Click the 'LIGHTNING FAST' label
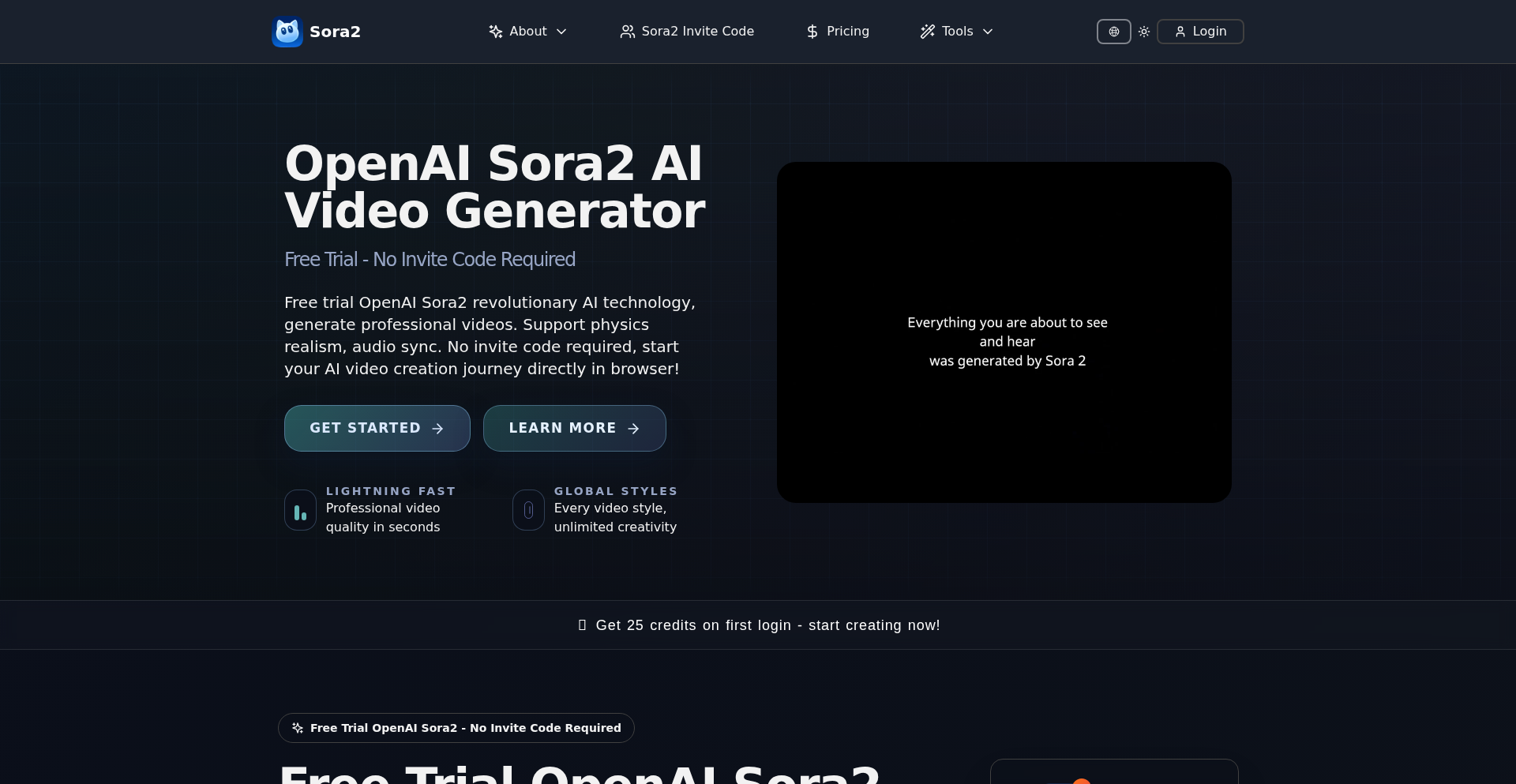 coord(391,491)
